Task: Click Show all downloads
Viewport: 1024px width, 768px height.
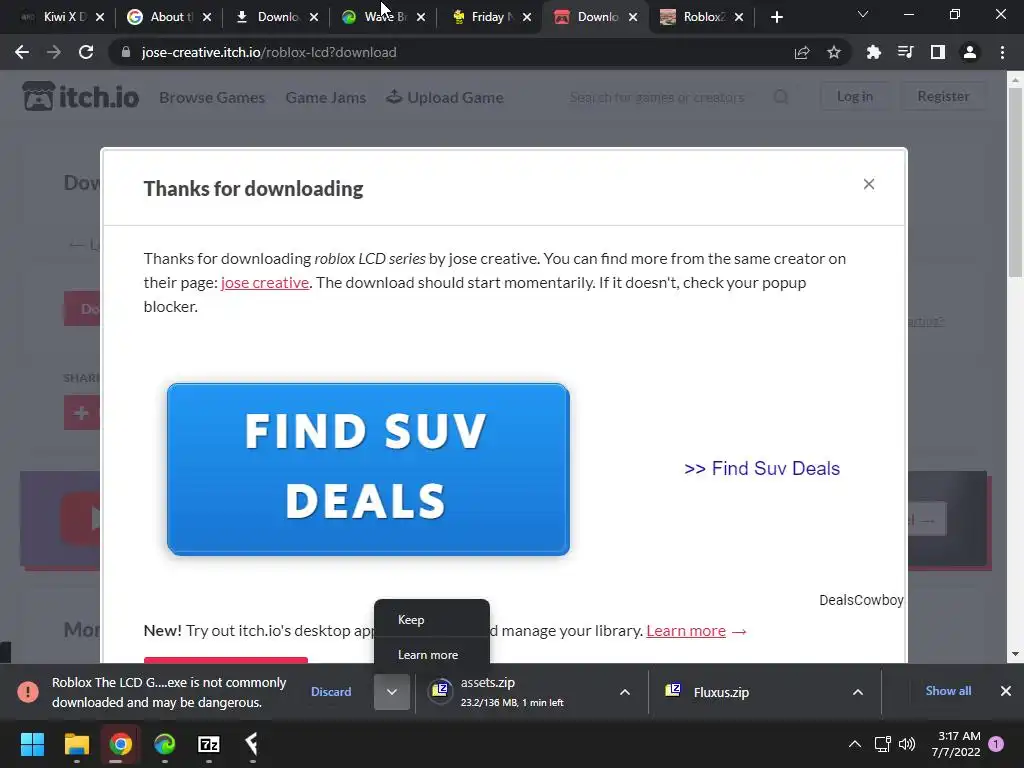Action: [948, 691]
